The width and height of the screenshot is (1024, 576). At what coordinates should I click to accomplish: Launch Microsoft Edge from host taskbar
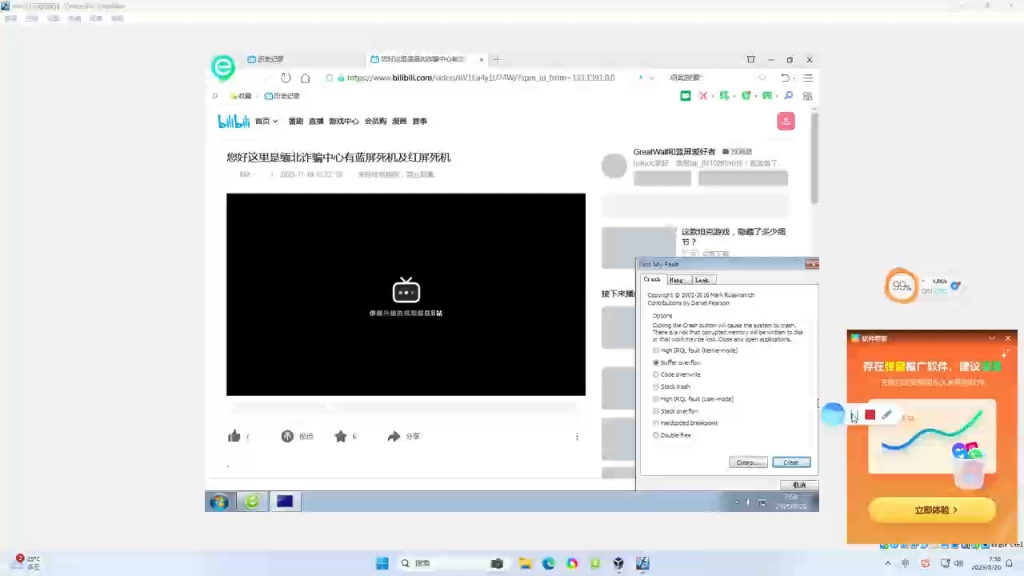point(549,563)
